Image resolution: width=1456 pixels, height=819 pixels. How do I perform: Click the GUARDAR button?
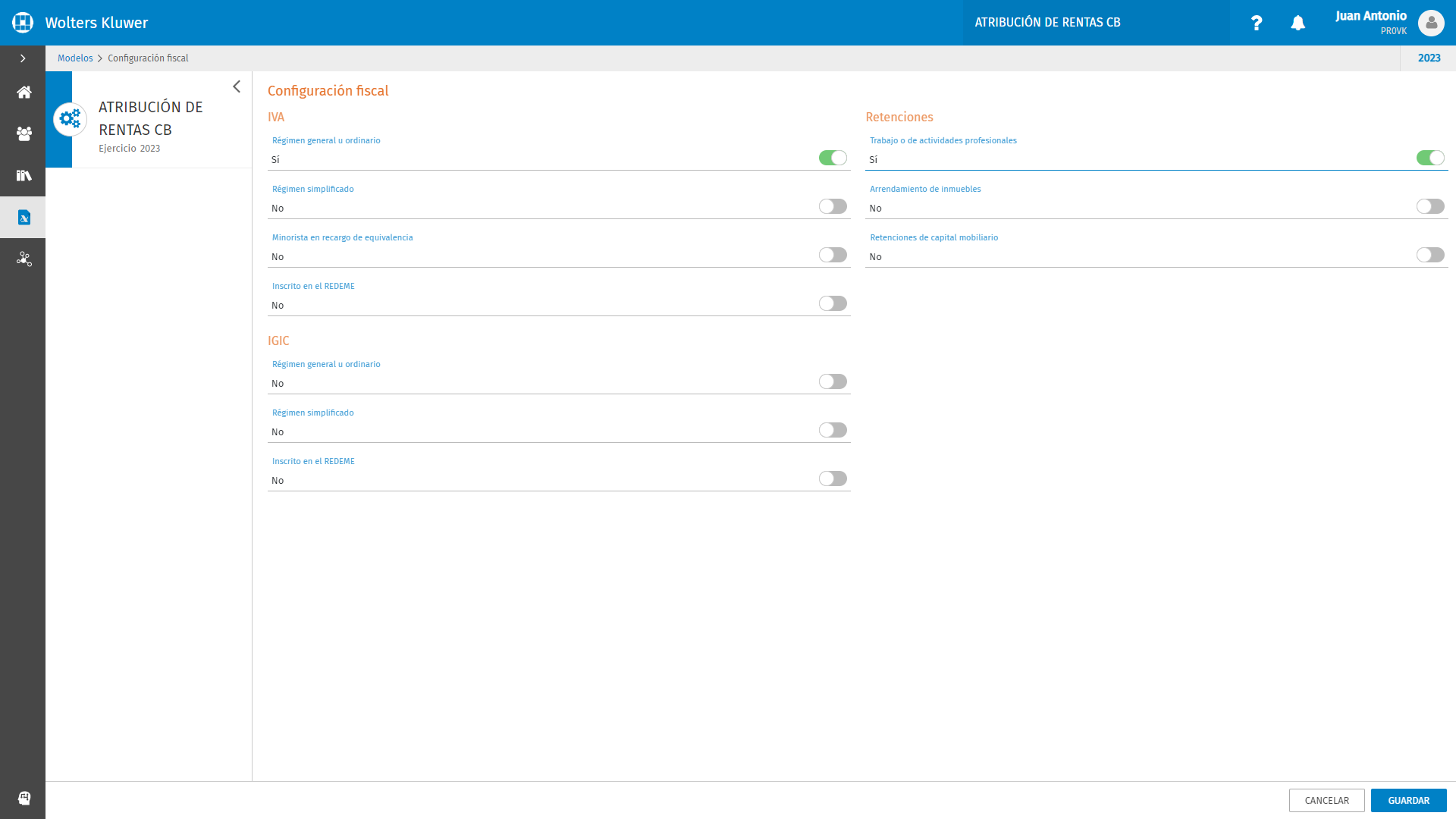(1408, 800)
